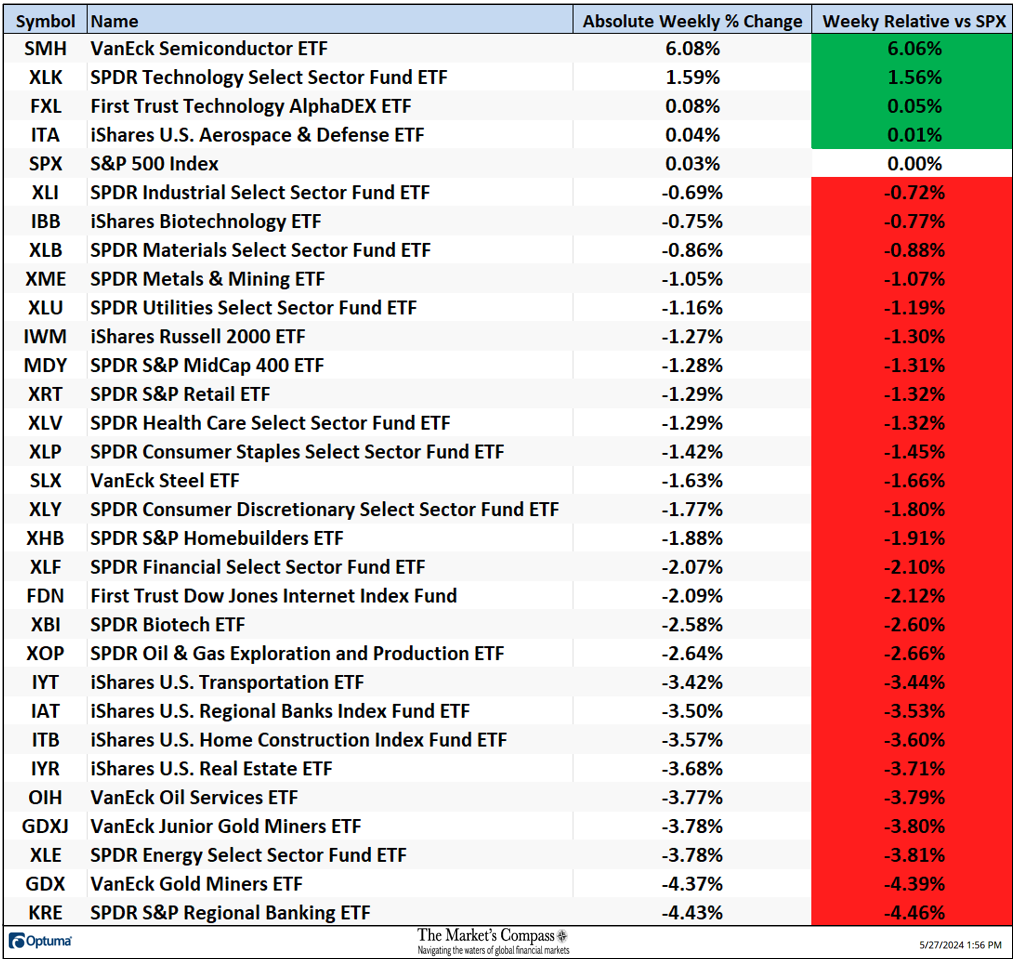This screenshot has height=959, width=1013.
Task: Click the 5/27/2024 1:56 PM timestamp
Action: pos(960,945)
